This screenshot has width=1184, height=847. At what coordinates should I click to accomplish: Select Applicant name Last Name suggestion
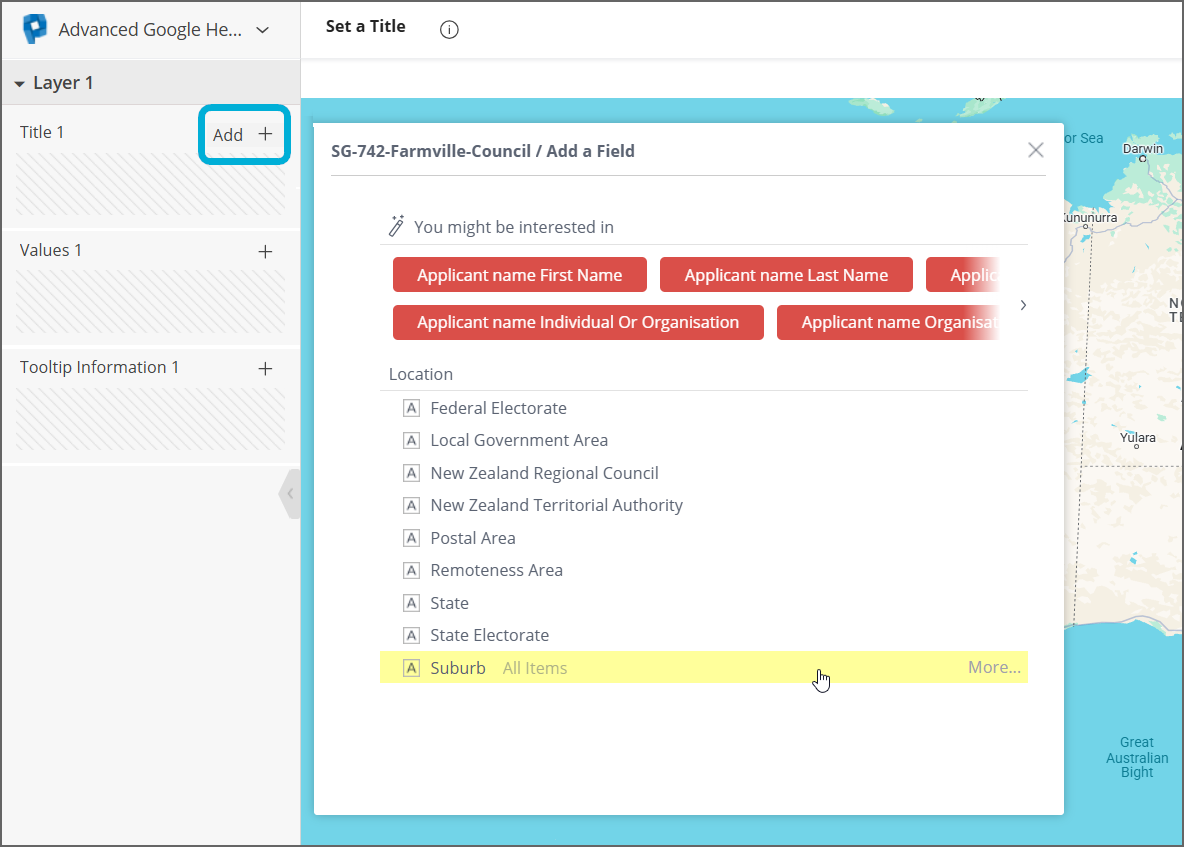[786, 275]
